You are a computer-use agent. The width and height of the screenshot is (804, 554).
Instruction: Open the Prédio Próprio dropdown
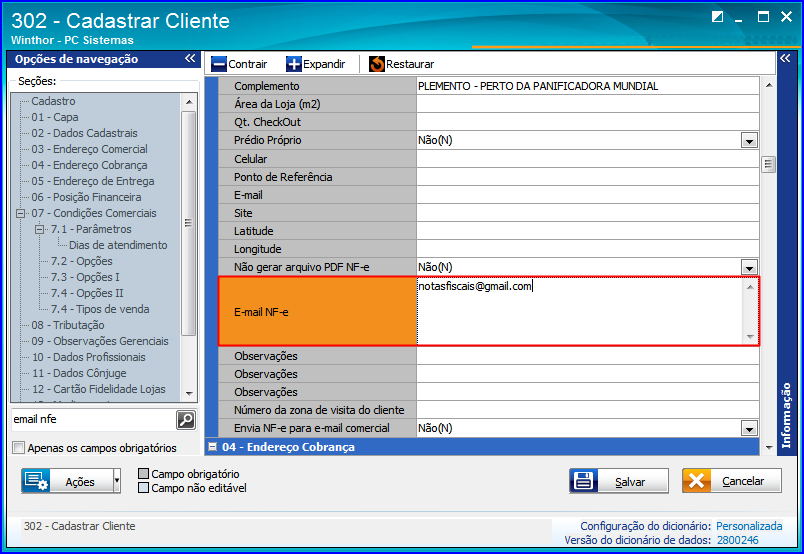pyautogui.click(x=749, y=141)
